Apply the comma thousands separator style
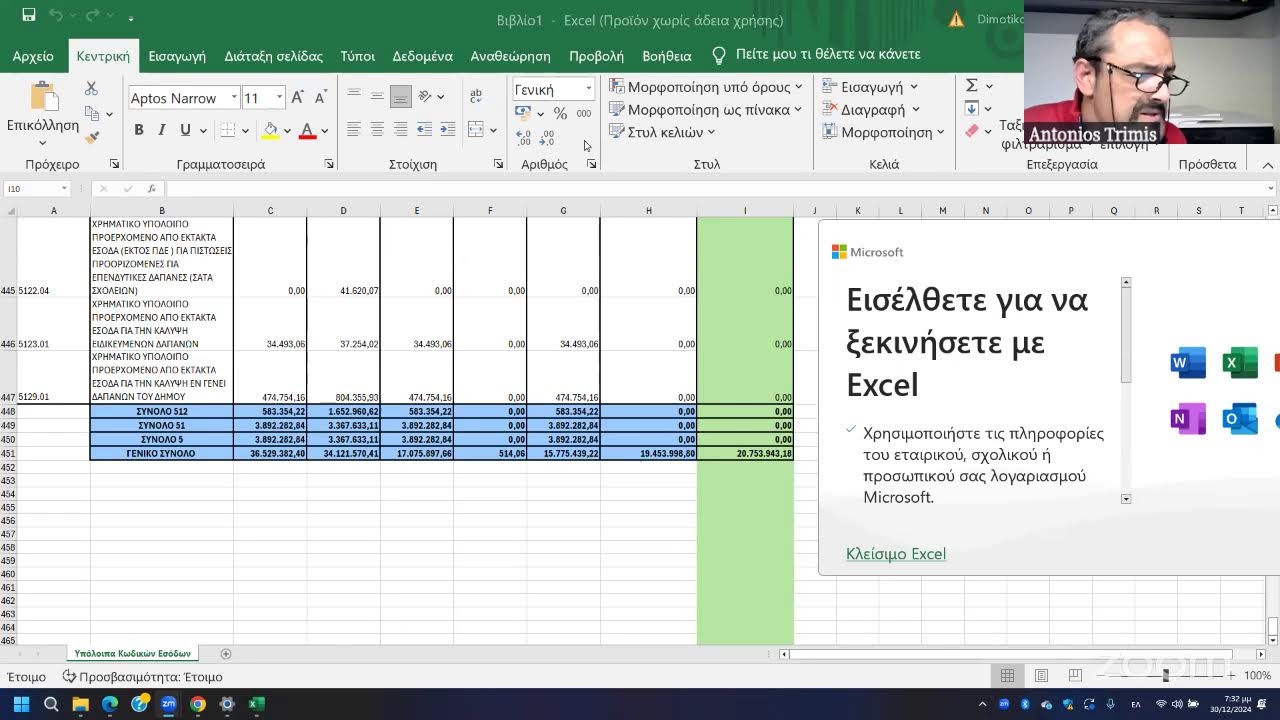1280x720 pixels. 584,114
